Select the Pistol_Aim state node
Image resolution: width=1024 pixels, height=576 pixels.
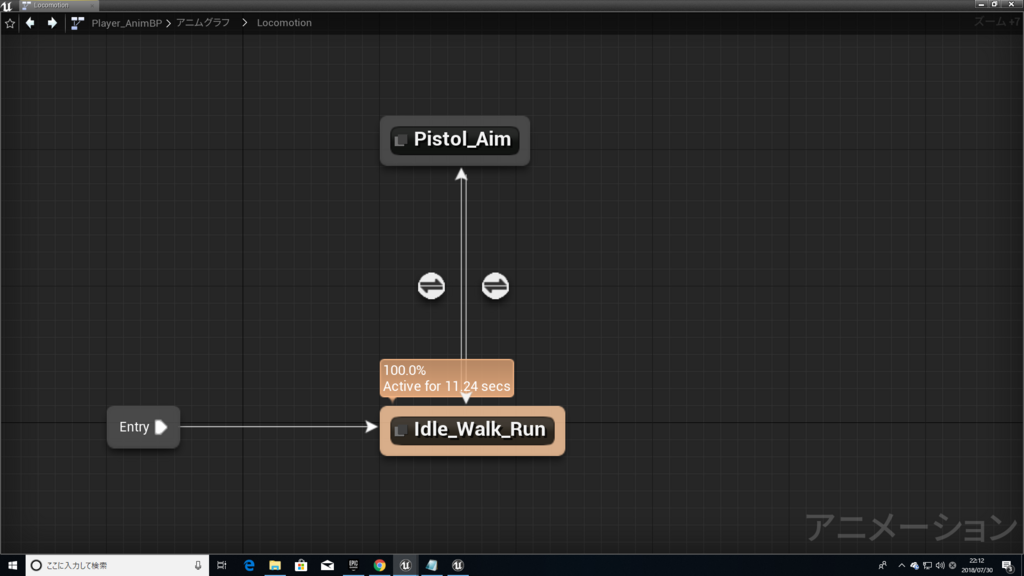pos(455,140)
